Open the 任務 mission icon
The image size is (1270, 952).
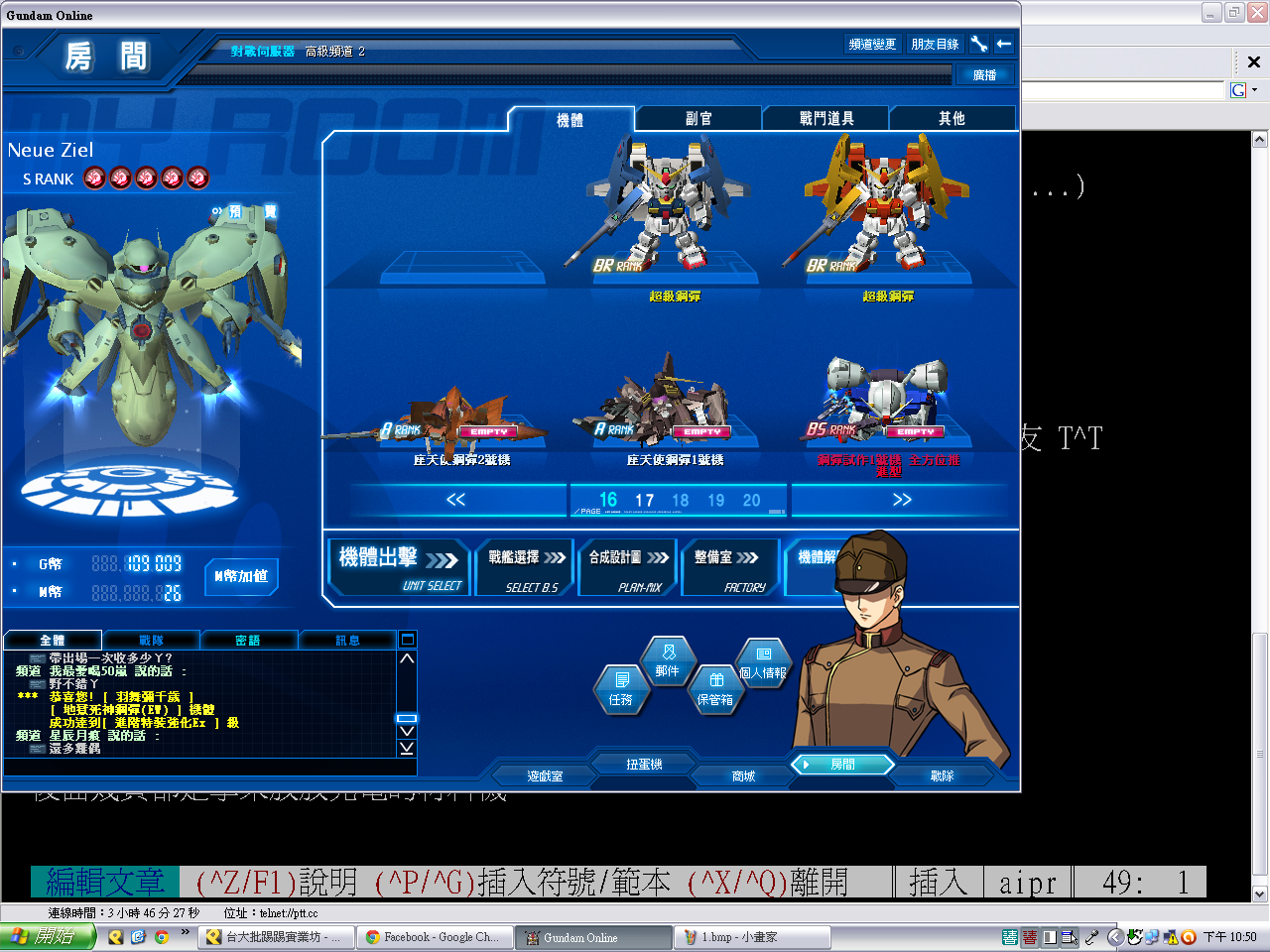620,689
